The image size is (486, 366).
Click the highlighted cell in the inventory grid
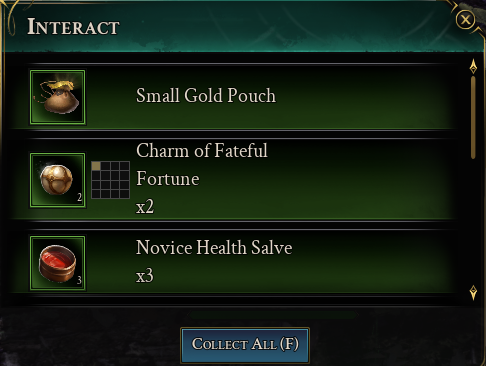pyautogui.click(x=96, y=166)
